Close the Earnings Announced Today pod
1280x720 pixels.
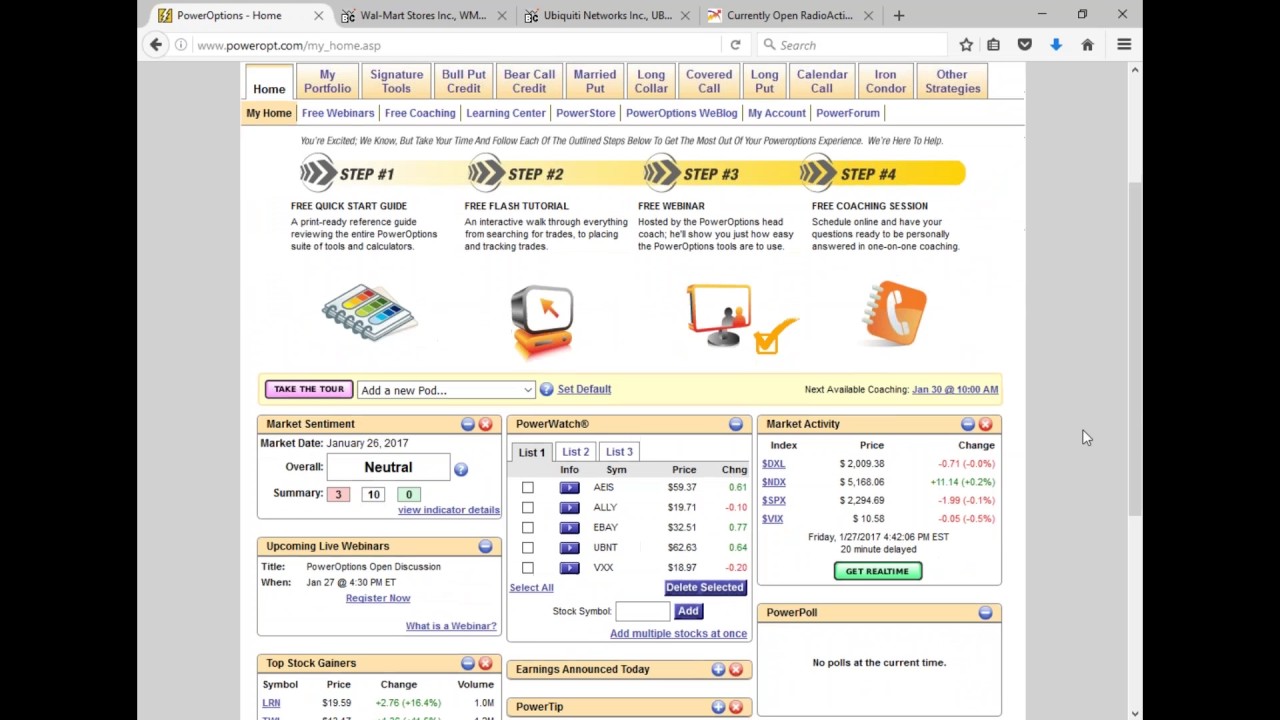pyautogui.click(x=736, y=669)
